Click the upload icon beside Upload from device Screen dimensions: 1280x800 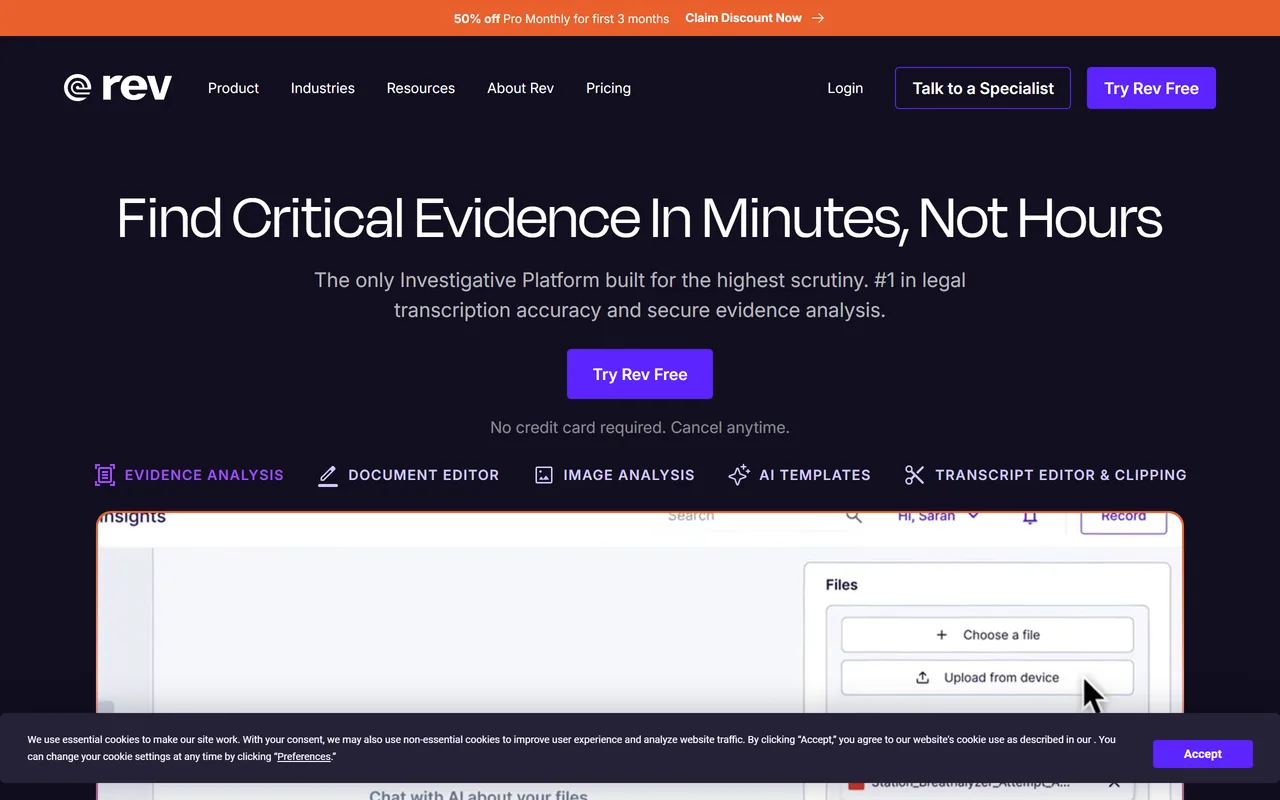tap(922, 677)
